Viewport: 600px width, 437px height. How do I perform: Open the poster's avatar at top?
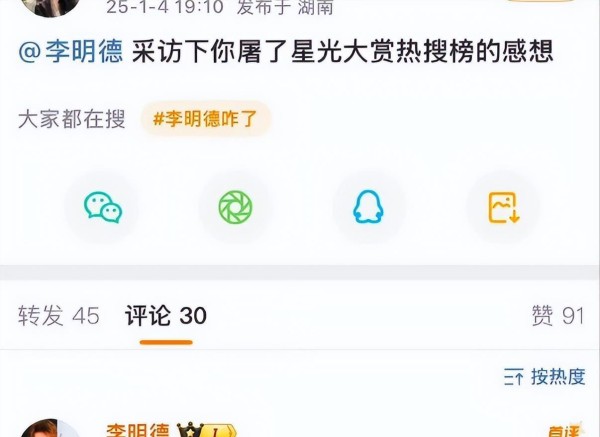click(50, 5)
